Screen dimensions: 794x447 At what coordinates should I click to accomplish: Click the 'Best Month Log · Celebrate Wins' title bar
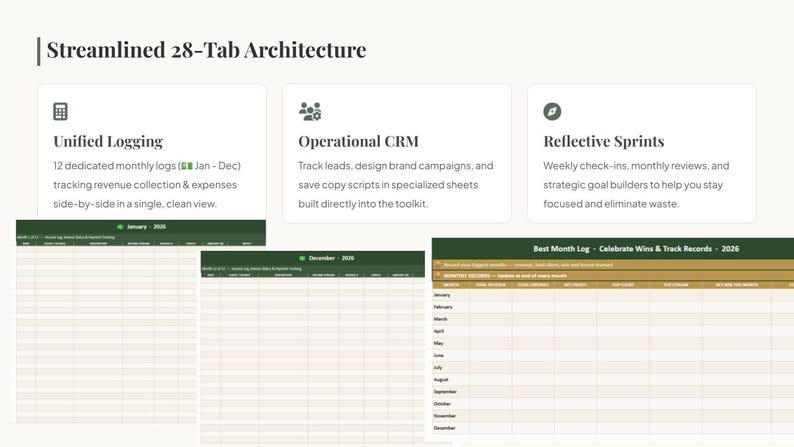[x=613, y=249]
